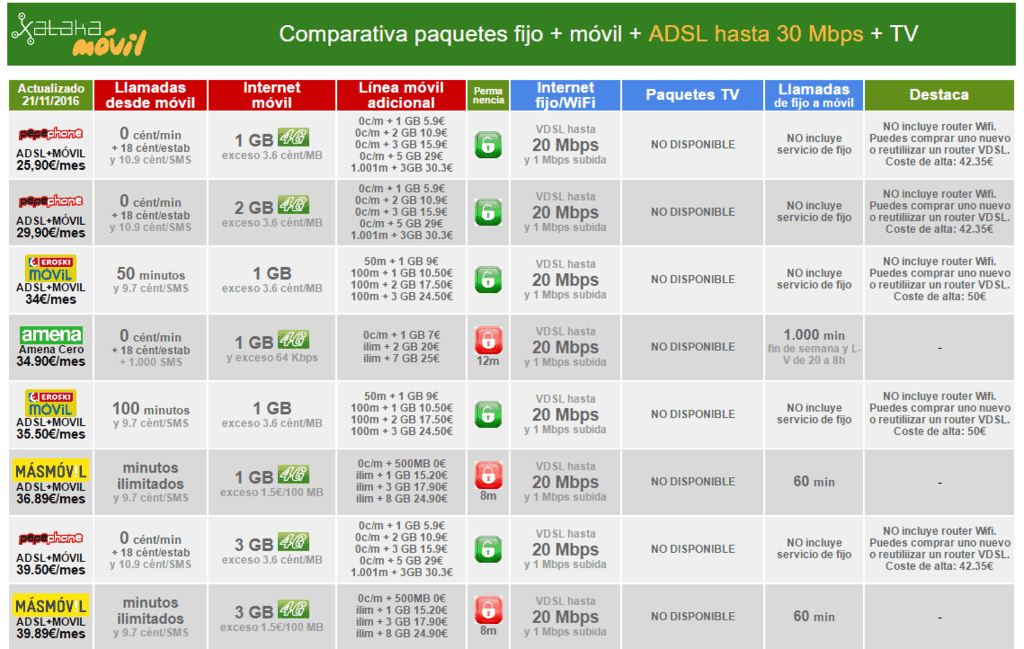Click 'Coste de alta: 50€' in the Eroski 35.50€ row
This screenshot has width=1024, height=649.
(939, 432)
